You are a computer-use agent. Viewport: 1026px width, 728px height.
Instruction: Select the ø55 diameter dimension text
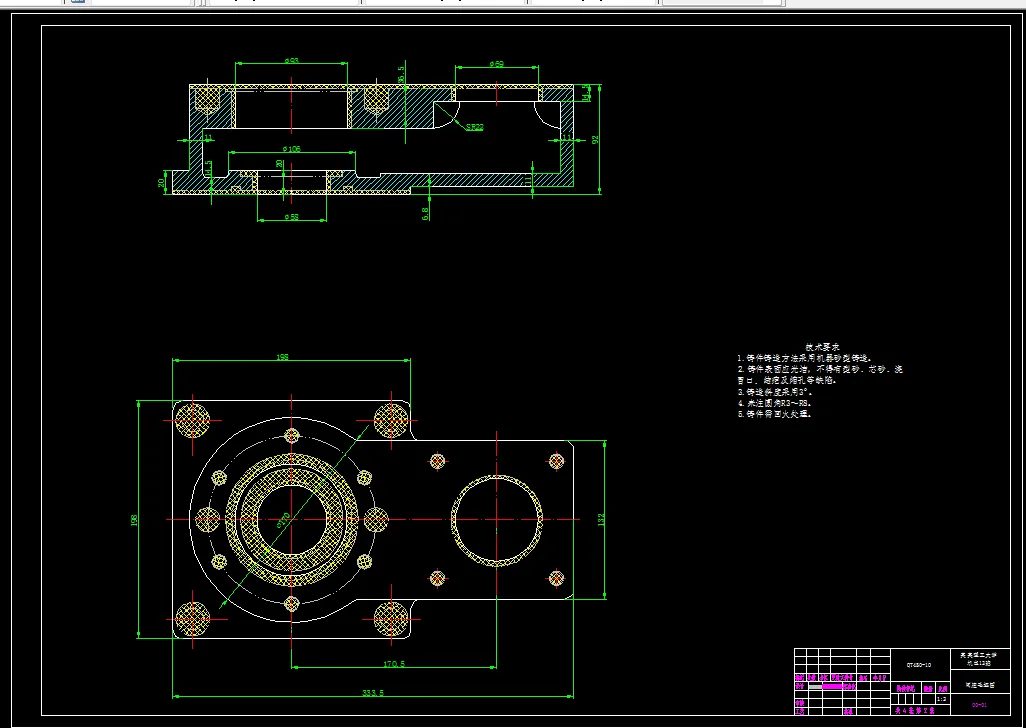click(291, 217)
